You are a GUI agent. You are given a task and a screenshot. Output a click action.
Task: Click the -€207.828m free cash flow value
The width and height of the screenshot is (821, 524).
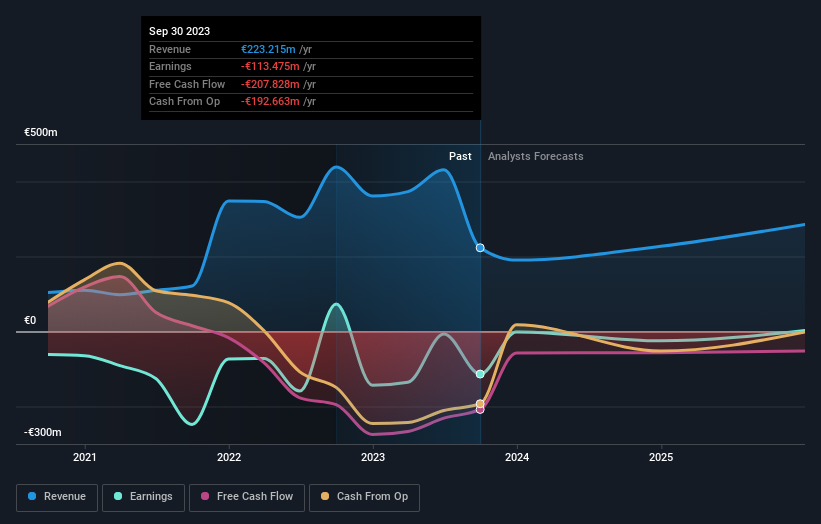click(270, 84)
